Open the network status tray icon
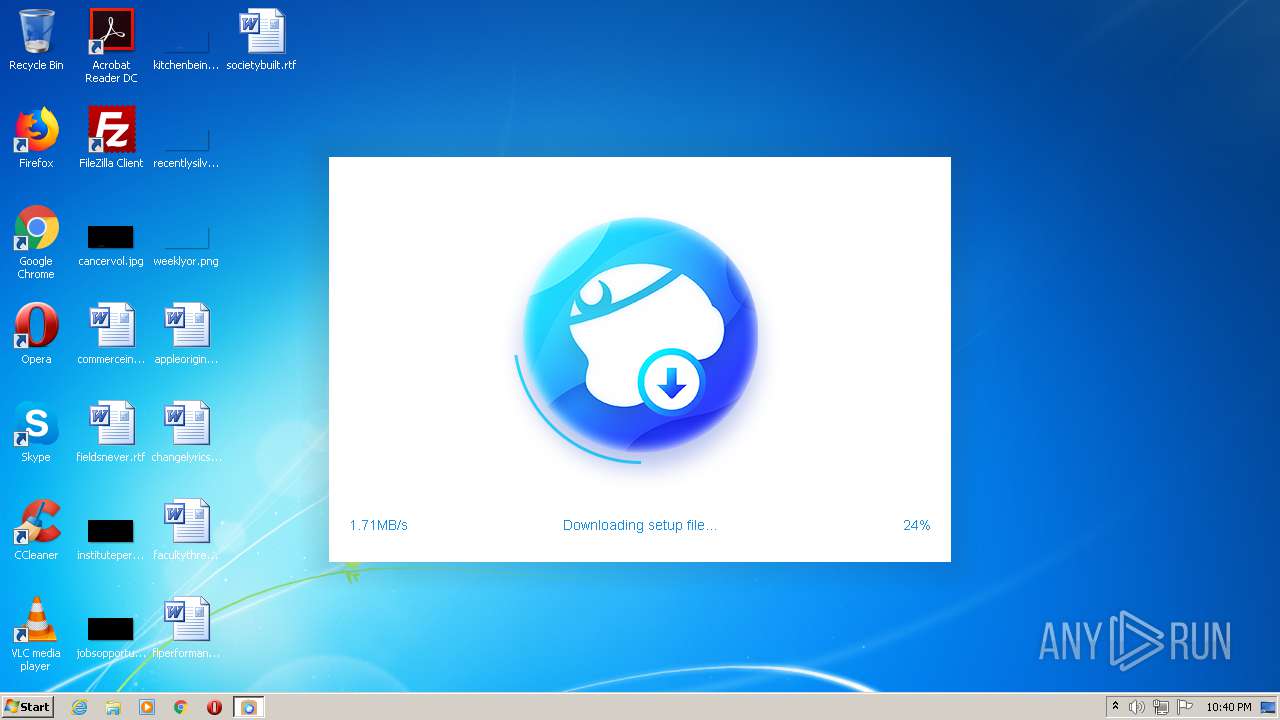The width and height of the screenshot is (1280, 720). coord(1161,707)
